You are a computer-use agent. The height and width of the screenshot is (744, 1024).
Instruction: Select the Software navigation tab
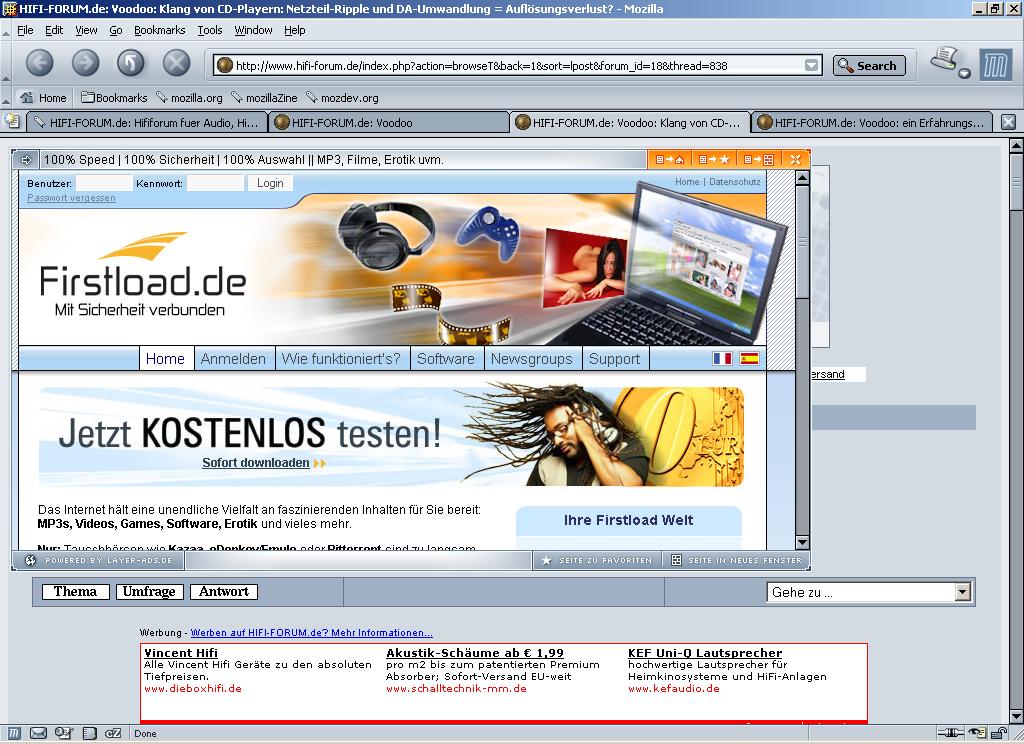[x=446, y=359]
